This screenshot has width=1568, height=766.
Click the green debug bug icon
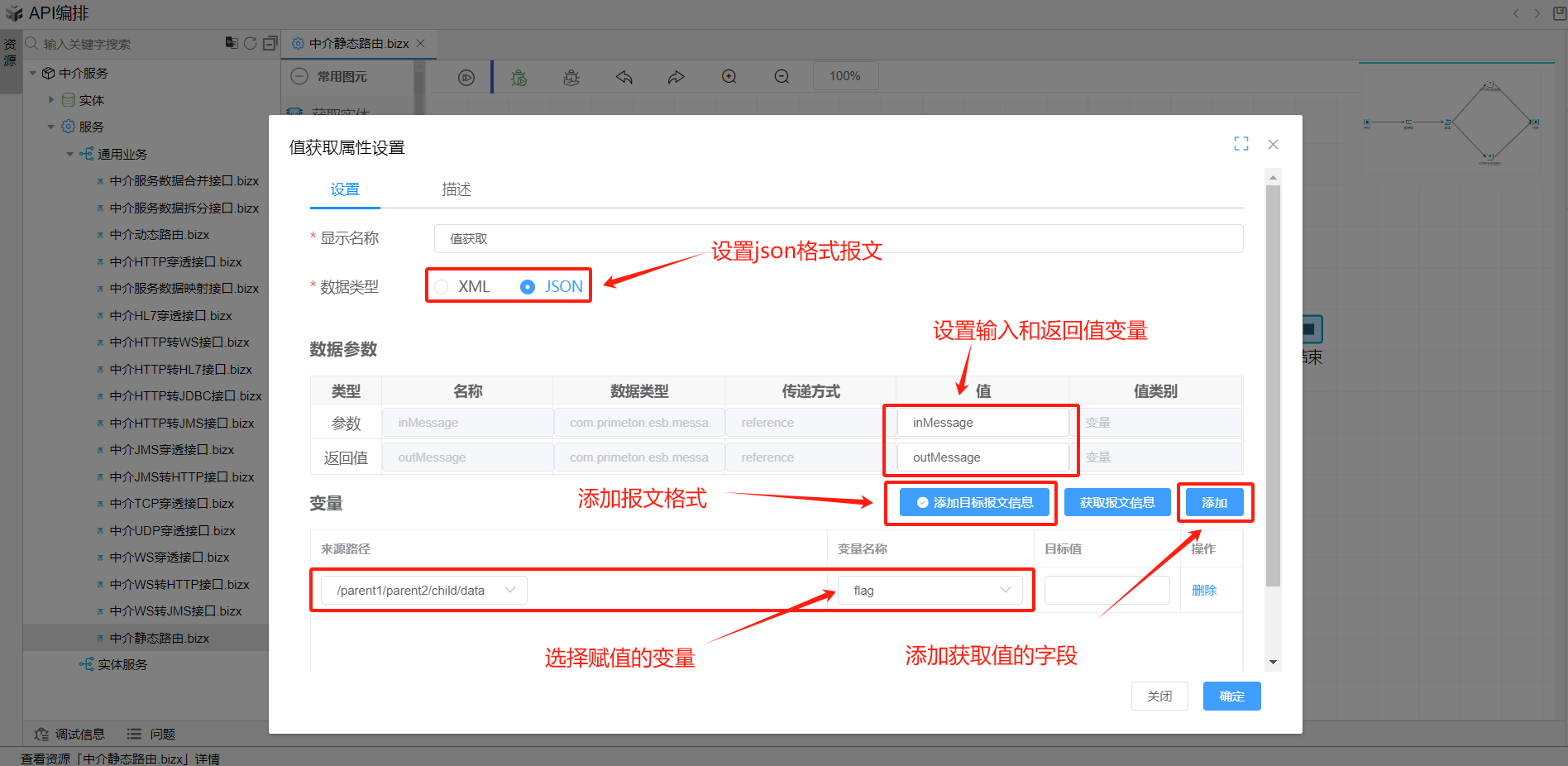tap(519, 77)
